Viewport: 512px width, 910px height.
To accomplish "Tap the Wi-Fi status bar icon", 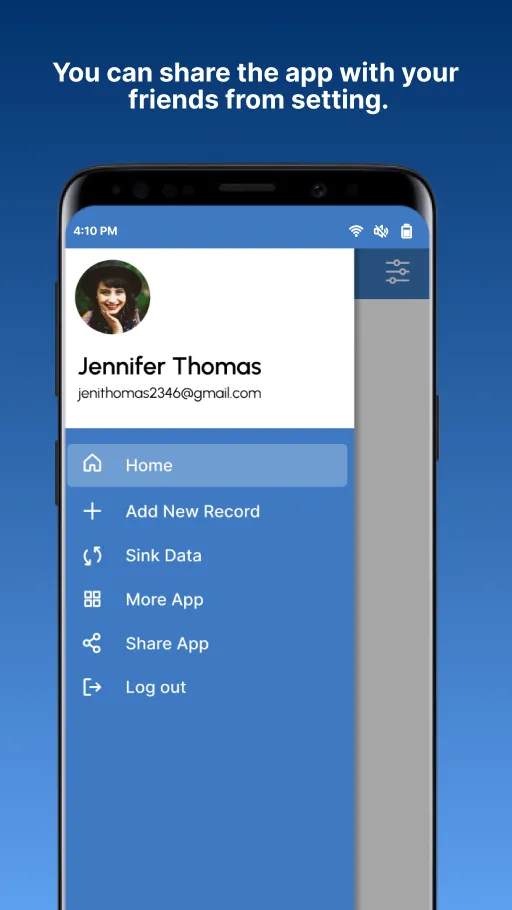I will [356, 231].
